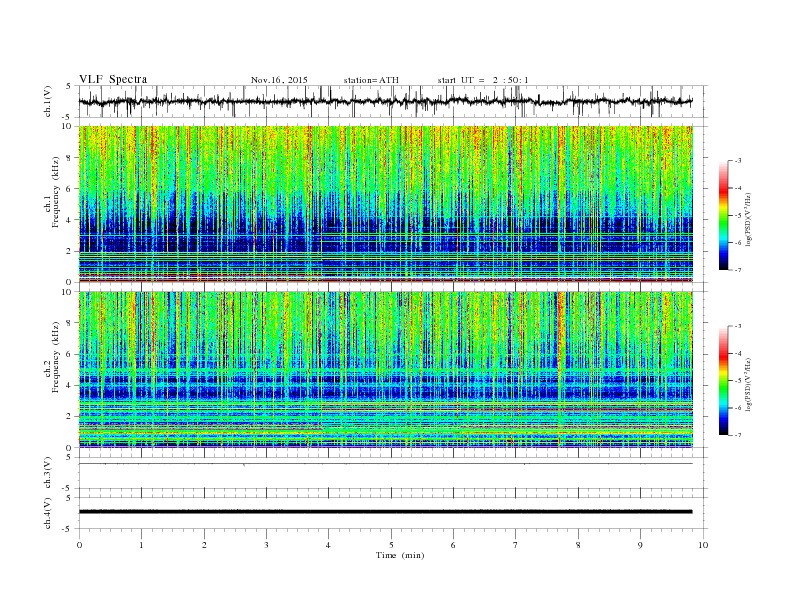Click the 'ch.3(V)' axis label
Viewport: 792px width, 612px height.
point(48,475)
